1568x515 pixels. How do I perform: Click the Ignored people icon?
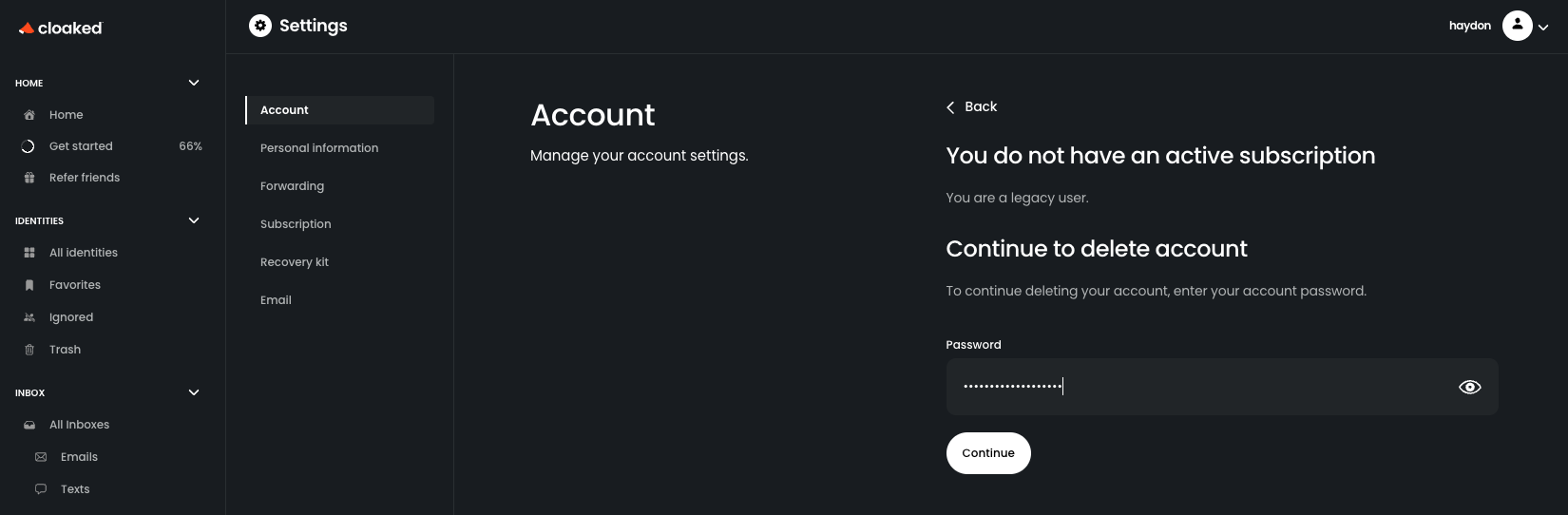pyautogui.click(x=29, y=317)
